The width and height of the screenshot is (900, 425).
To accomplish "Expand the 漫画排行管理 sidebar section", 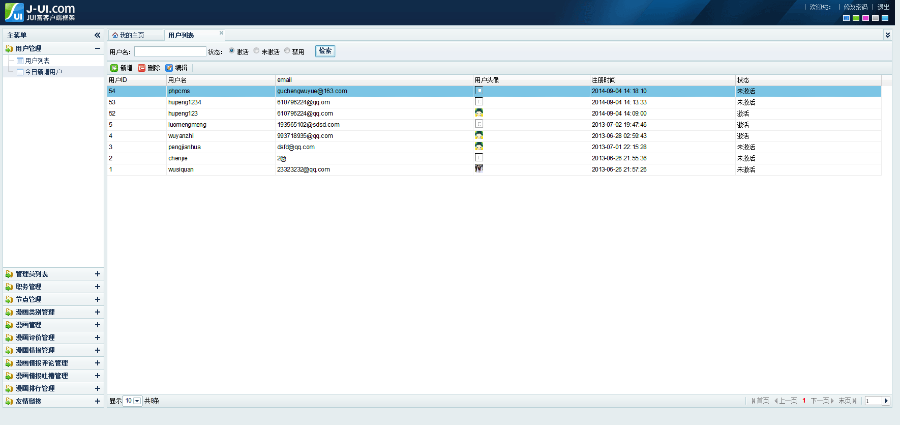I will click(97, 388).
